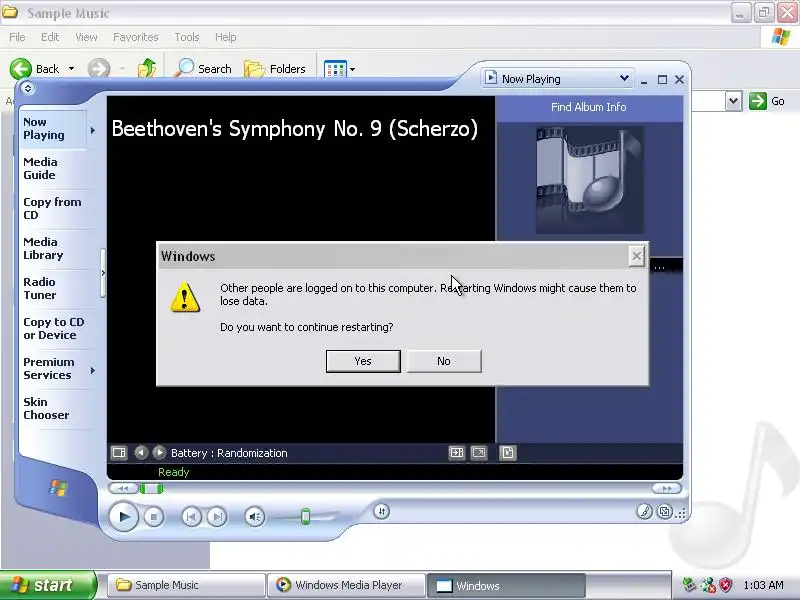Expand the Now Playing submenu arrow
The image size is (800, 600).
pos(93,130)
